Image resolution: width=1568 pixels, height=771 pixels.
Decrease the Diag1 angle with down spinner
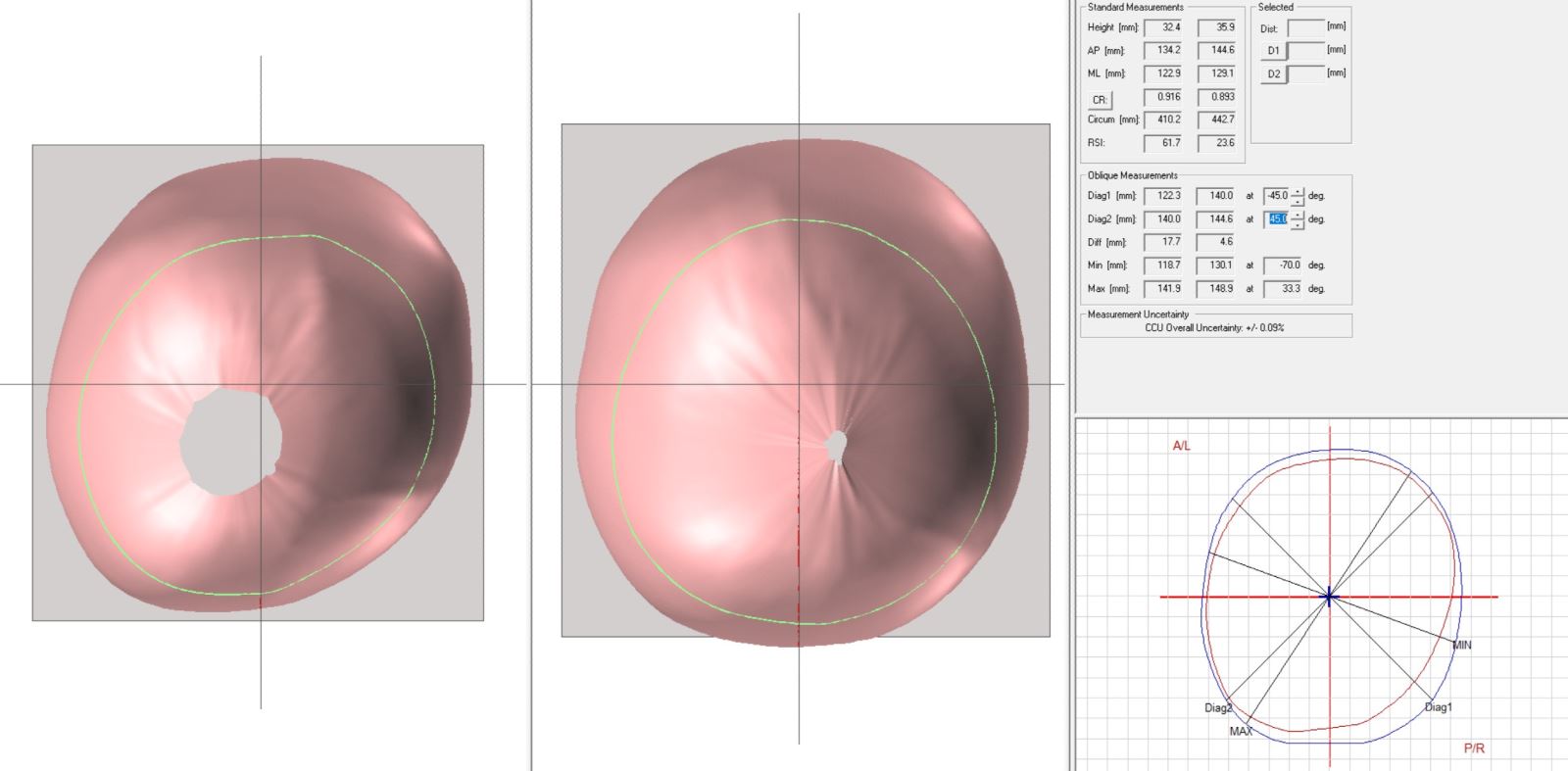1298,200
